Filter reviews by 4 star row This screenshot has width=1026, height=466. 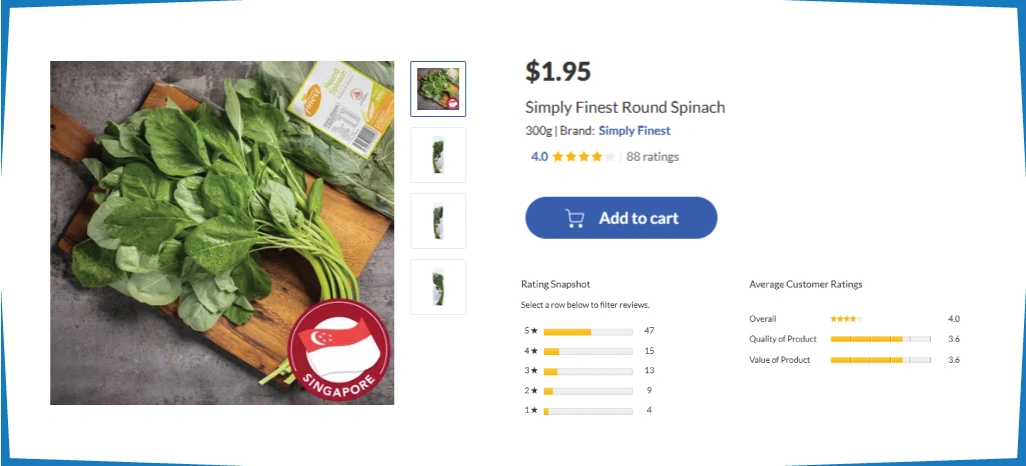pos(588,351)
